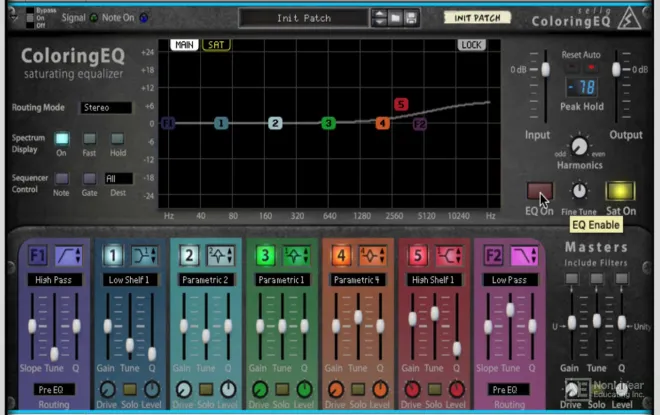This screenshot has width=660, height=415.
Task: Enable band F1 high pass filter
Action: pos(37,255)
